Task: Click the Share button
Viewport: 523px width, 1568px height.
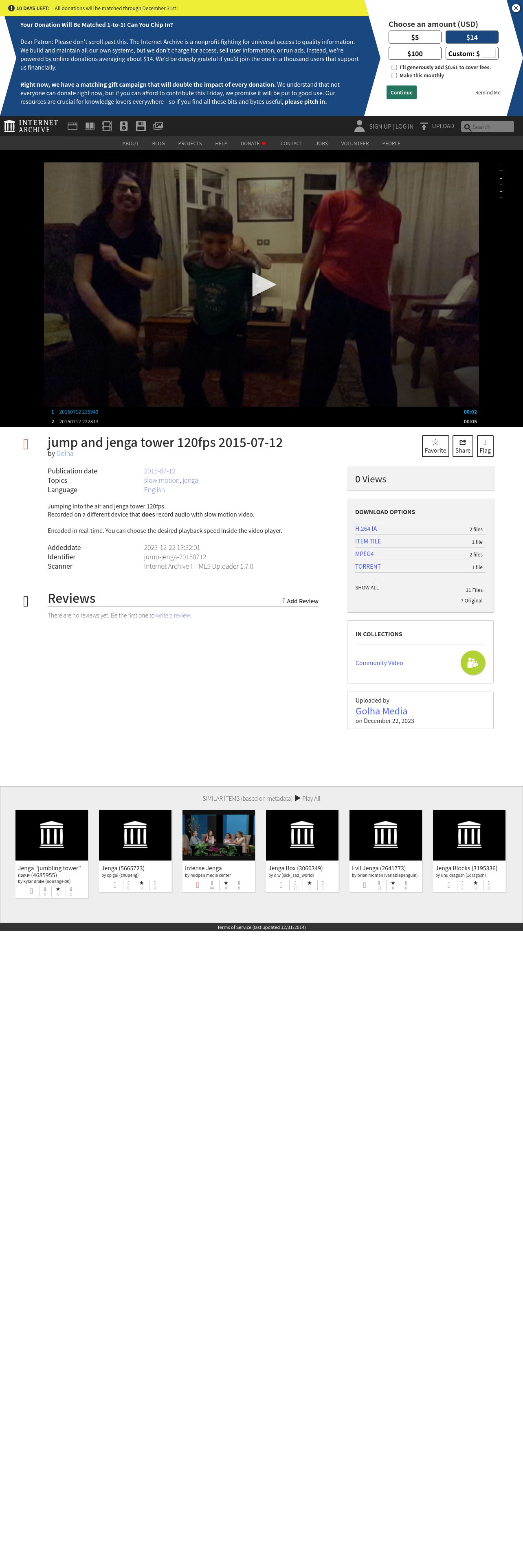Action: (x=463, y=446)
